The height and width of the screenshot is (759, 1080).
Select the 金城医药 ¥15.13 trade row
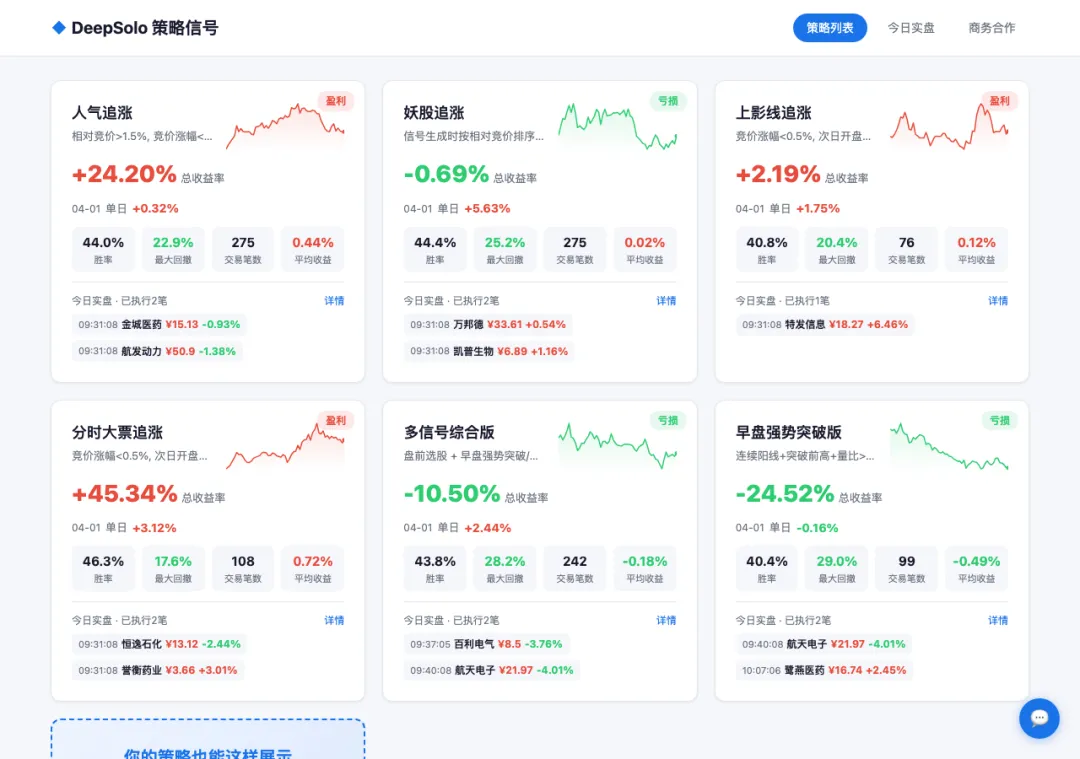point(159,324)
